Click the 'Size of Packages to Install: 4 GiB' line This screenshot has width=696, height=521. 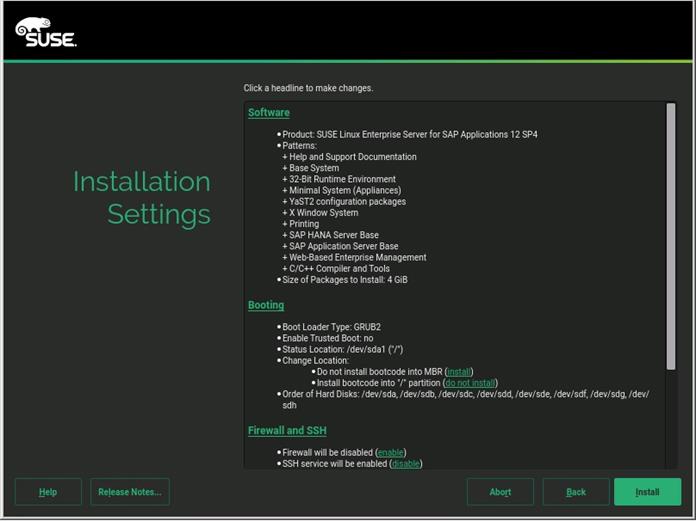point(345,280)
